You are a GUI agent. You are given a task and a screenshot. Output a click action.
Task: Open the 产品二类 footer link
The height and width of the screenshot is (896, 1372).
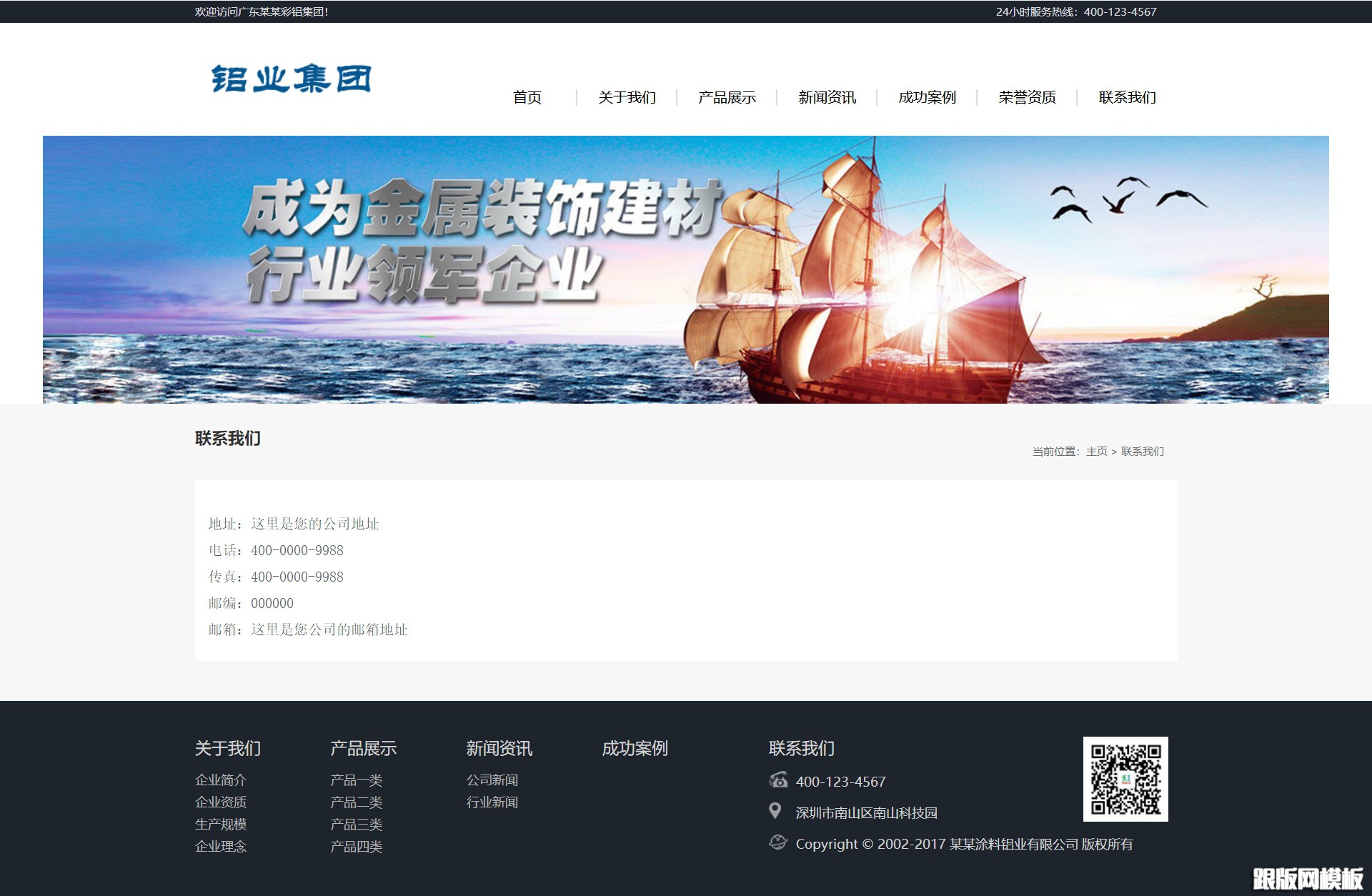click(355, 803)
